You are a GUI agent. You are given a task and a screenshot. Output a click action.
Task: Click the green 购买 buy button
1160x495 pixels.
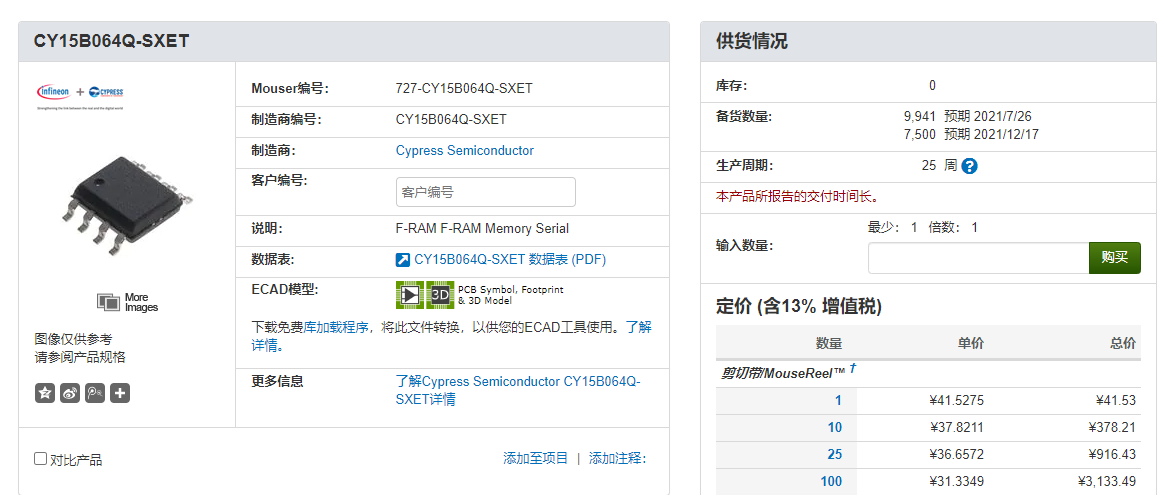click(x=1114, y=257)
